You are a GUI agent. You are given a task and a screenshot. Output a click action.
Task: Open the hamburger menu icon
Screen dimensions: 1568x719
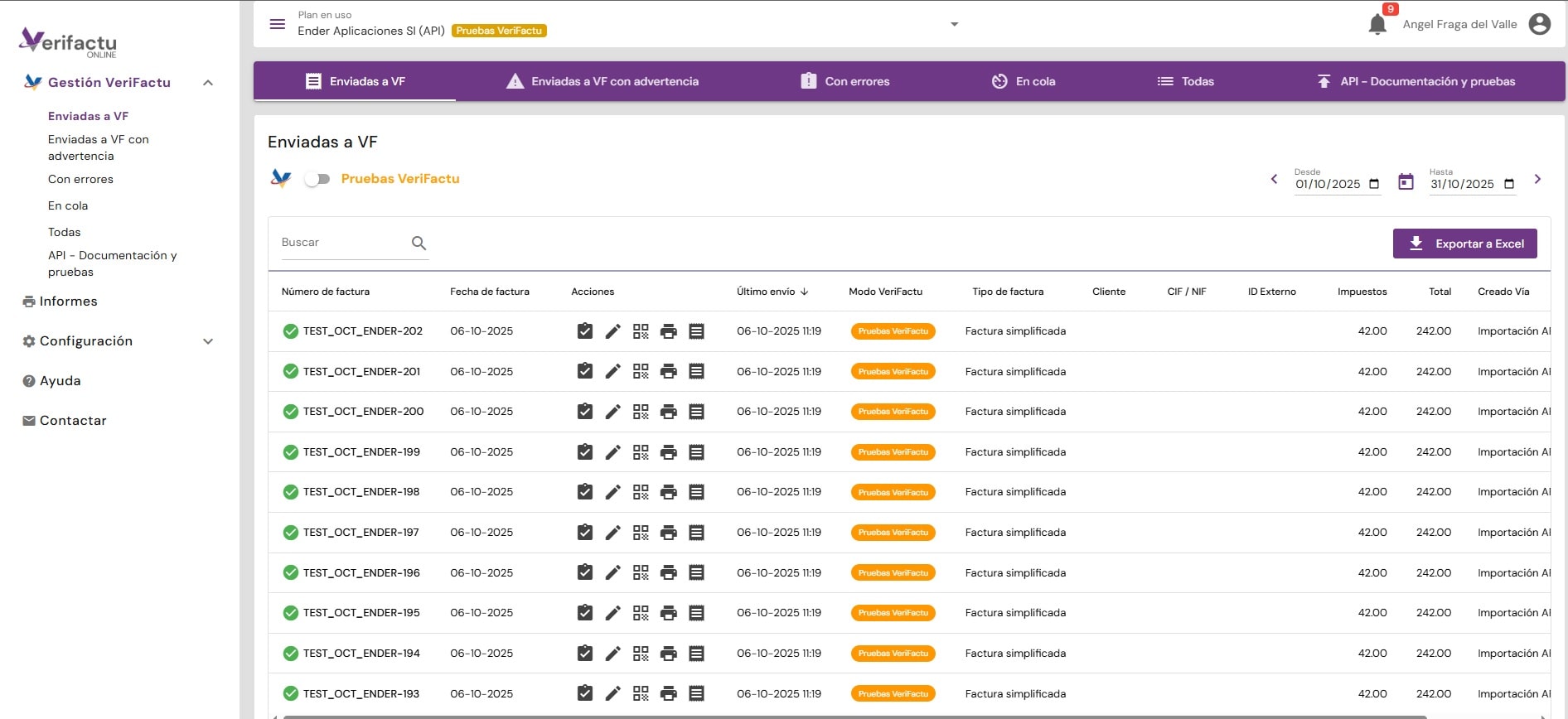point(278,24)
